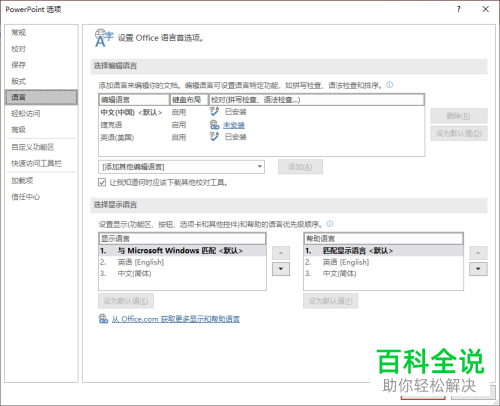Open the 轻松访问 options category
500x406 pixels.
pos(41,113)
